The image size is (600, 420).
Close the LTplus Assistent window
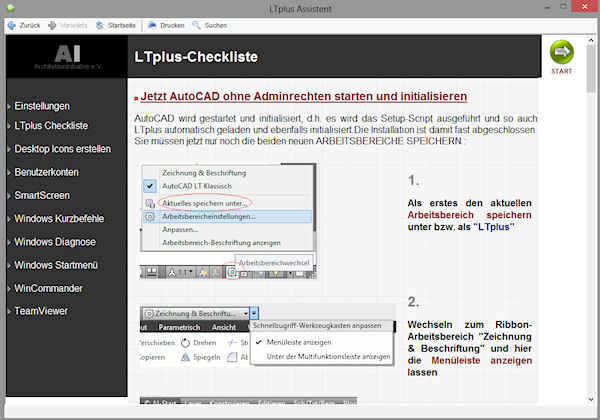585,7
